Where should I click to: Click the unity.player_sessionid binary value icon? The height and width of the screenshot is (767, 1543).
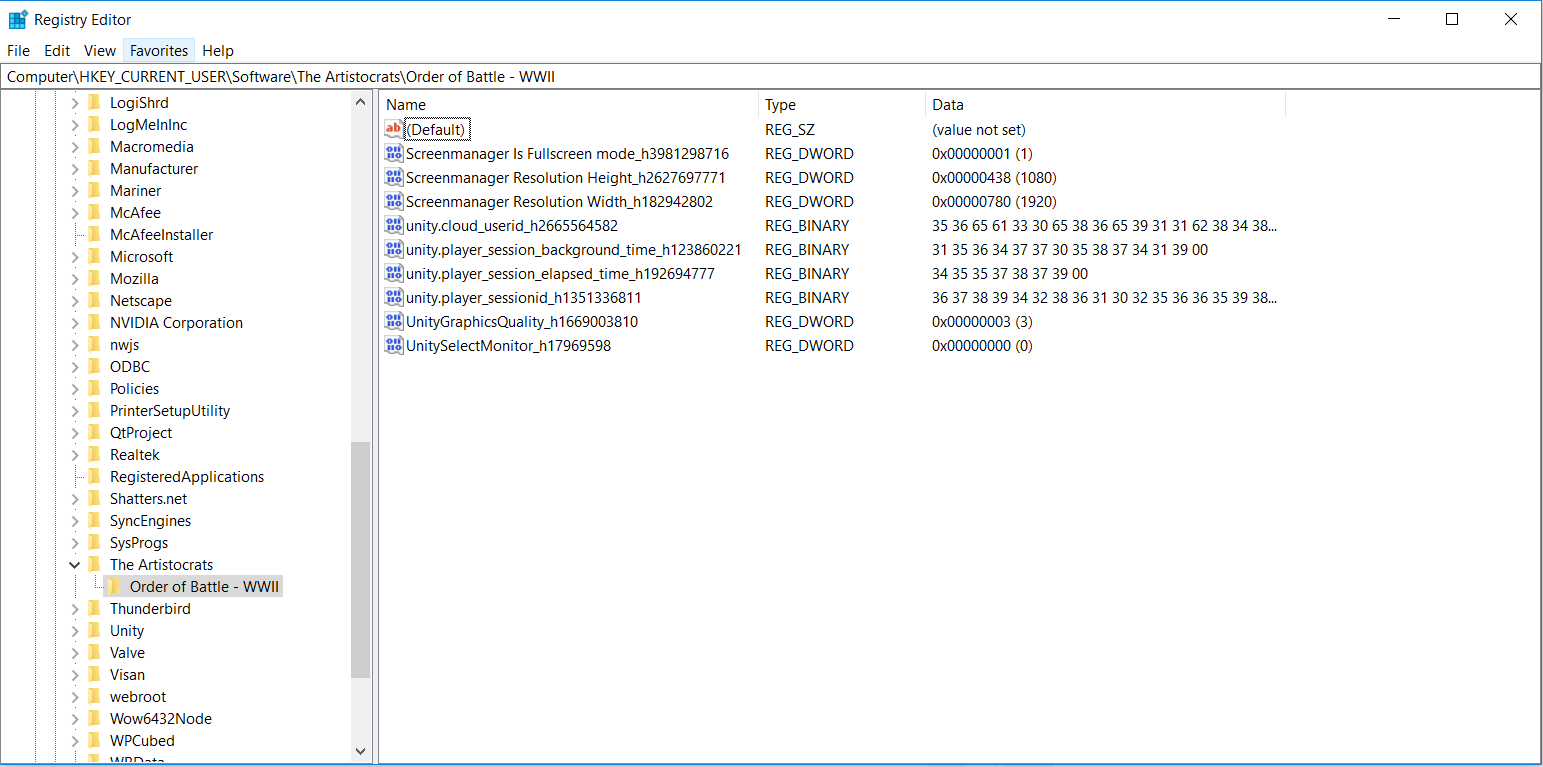(393, 297)
